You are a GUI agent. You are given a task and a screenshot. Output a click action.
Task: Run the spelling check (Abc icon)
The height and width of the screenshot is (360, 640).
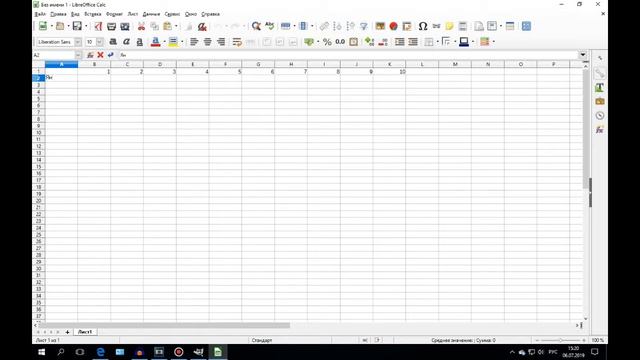coord(269,26)
